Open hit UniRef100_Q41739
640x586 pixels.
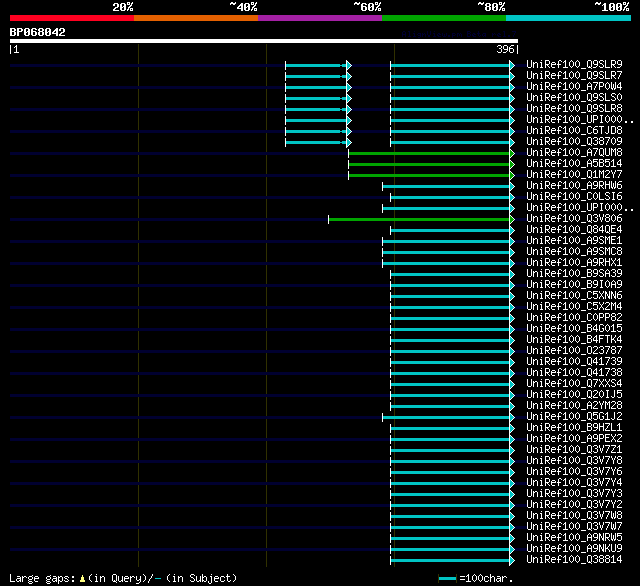coord(574,362)
